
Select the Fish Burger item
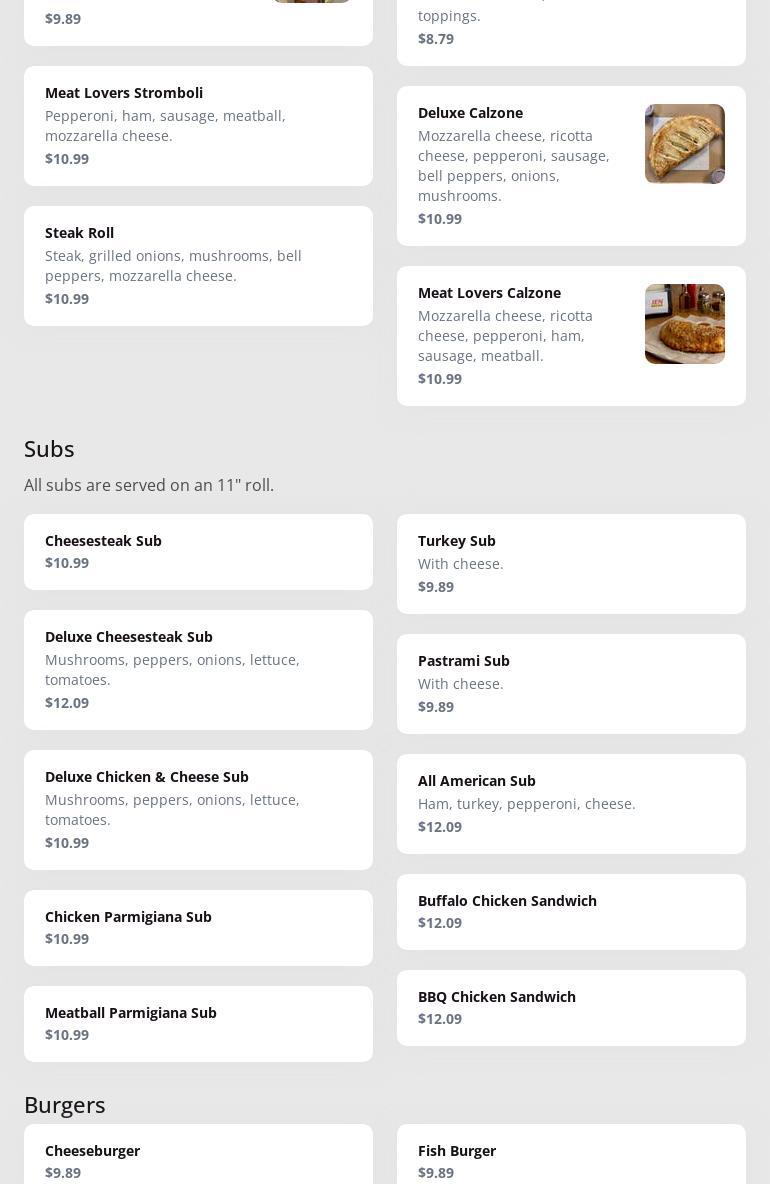[571, 1158]
